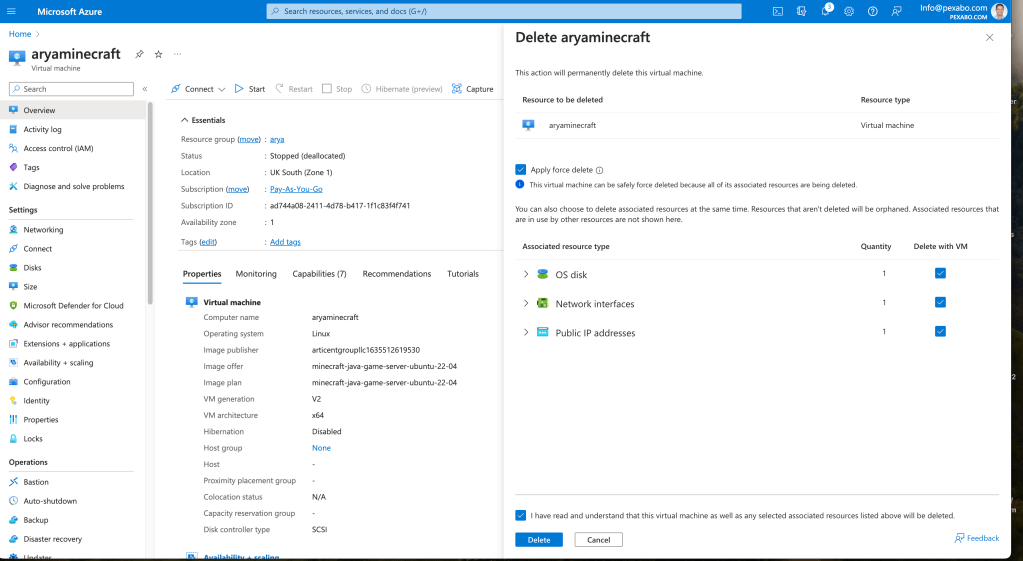The width and height of the screenshot is (1023, 561).
Task: Open the Help question mark icon
Action: tap(872, 11)
